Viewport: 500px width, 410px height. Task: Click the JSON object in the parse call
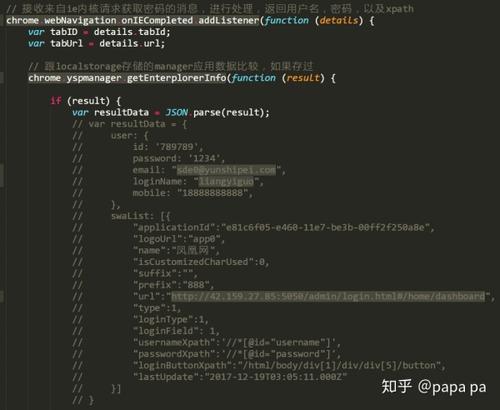pyautogui.click(x=177, y=112)
